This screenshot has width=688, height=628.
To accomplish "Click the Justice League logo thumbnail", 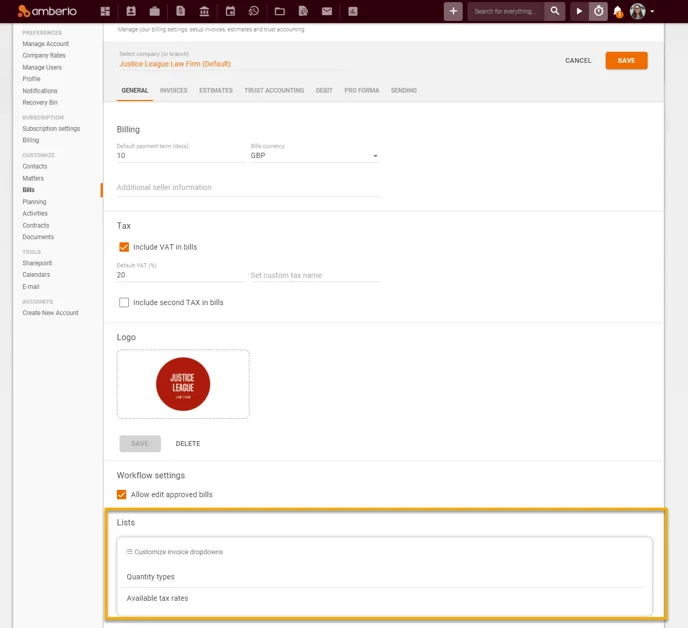I will pyautogui.click(x=183, y=384).
